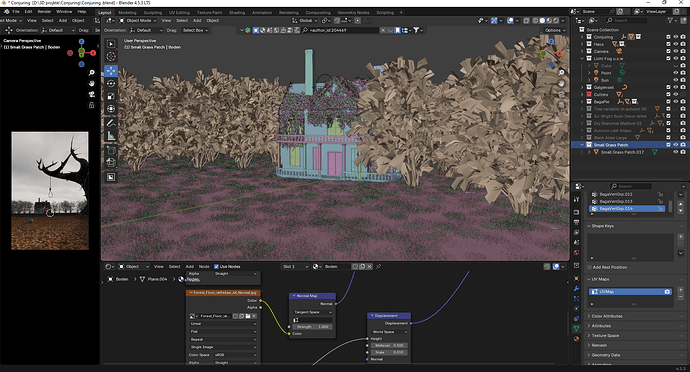The width and height of the screenshot is (690, 372).
Task: Toggle X-ray mode in viewport header
Action: [526, 20]
